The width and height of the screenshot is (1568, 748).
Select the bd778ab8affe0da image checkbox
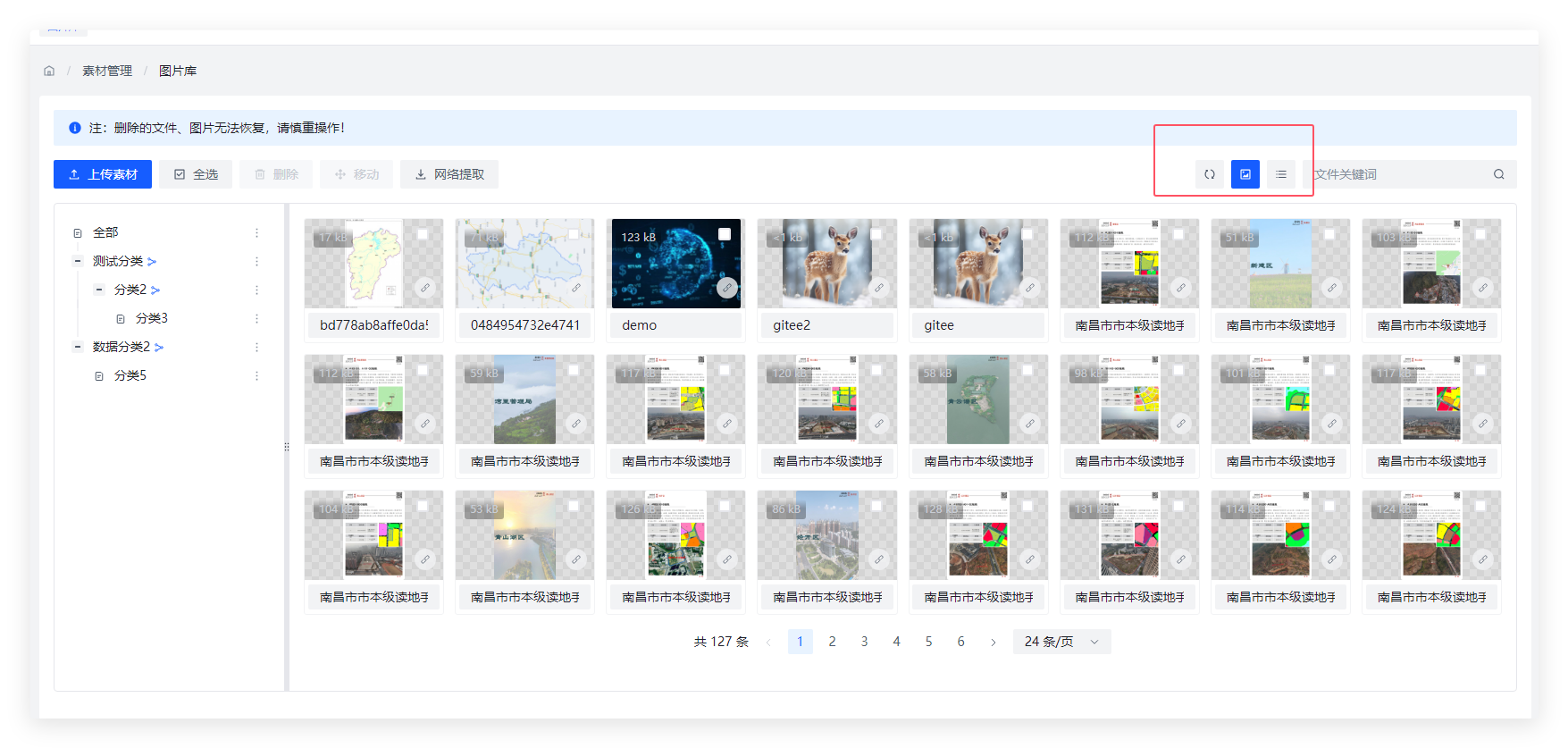(x=423, y=234)
